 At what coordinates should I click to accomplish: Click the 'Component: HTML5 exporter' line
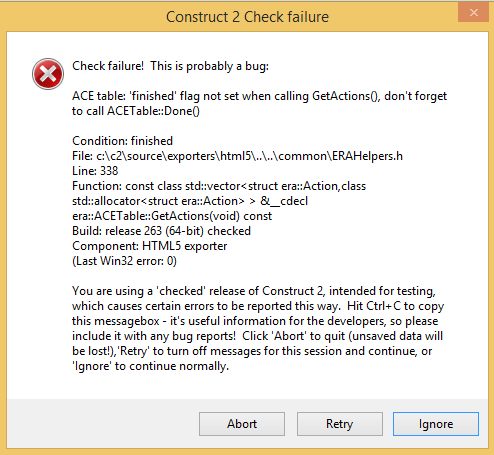pyautogui.click(x=150, y=246)
